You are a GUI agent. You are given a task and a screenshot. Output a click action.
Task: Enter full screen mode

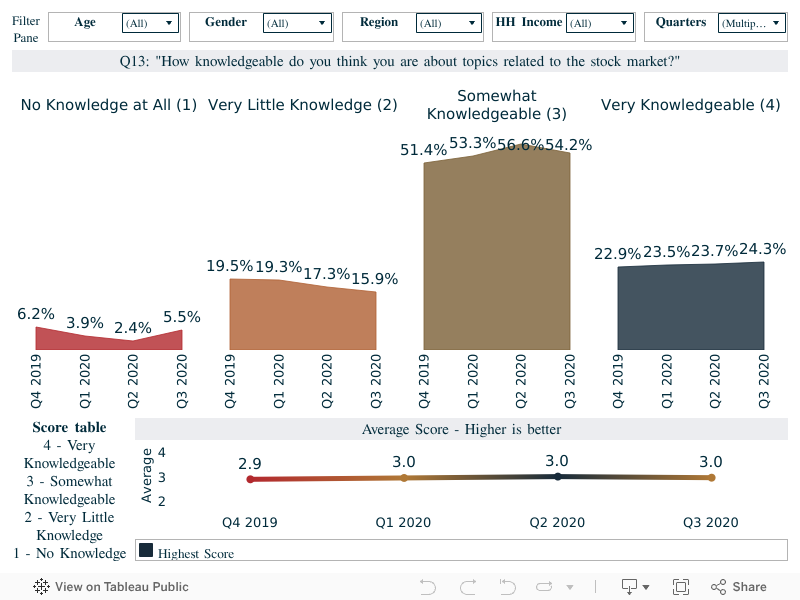[681, 587]
